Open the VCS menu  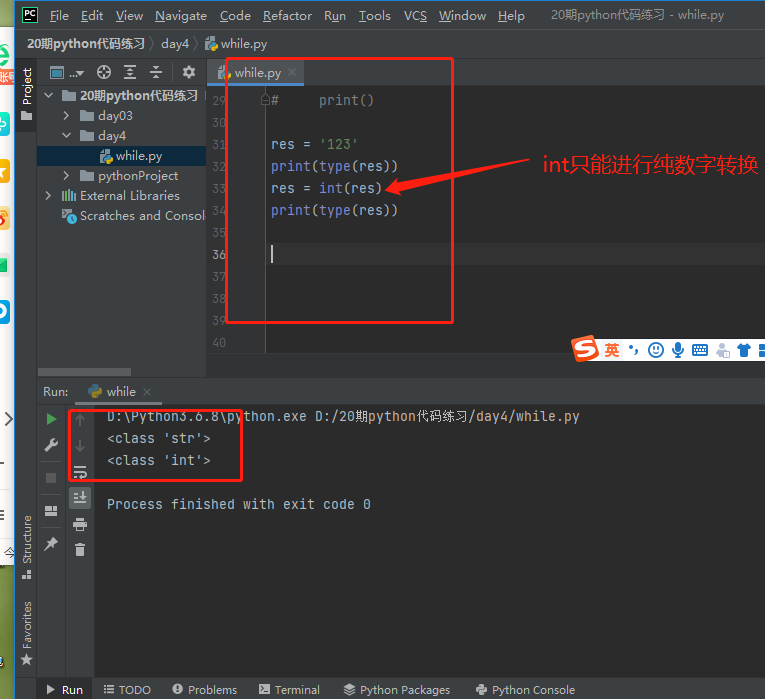(415, 16)
